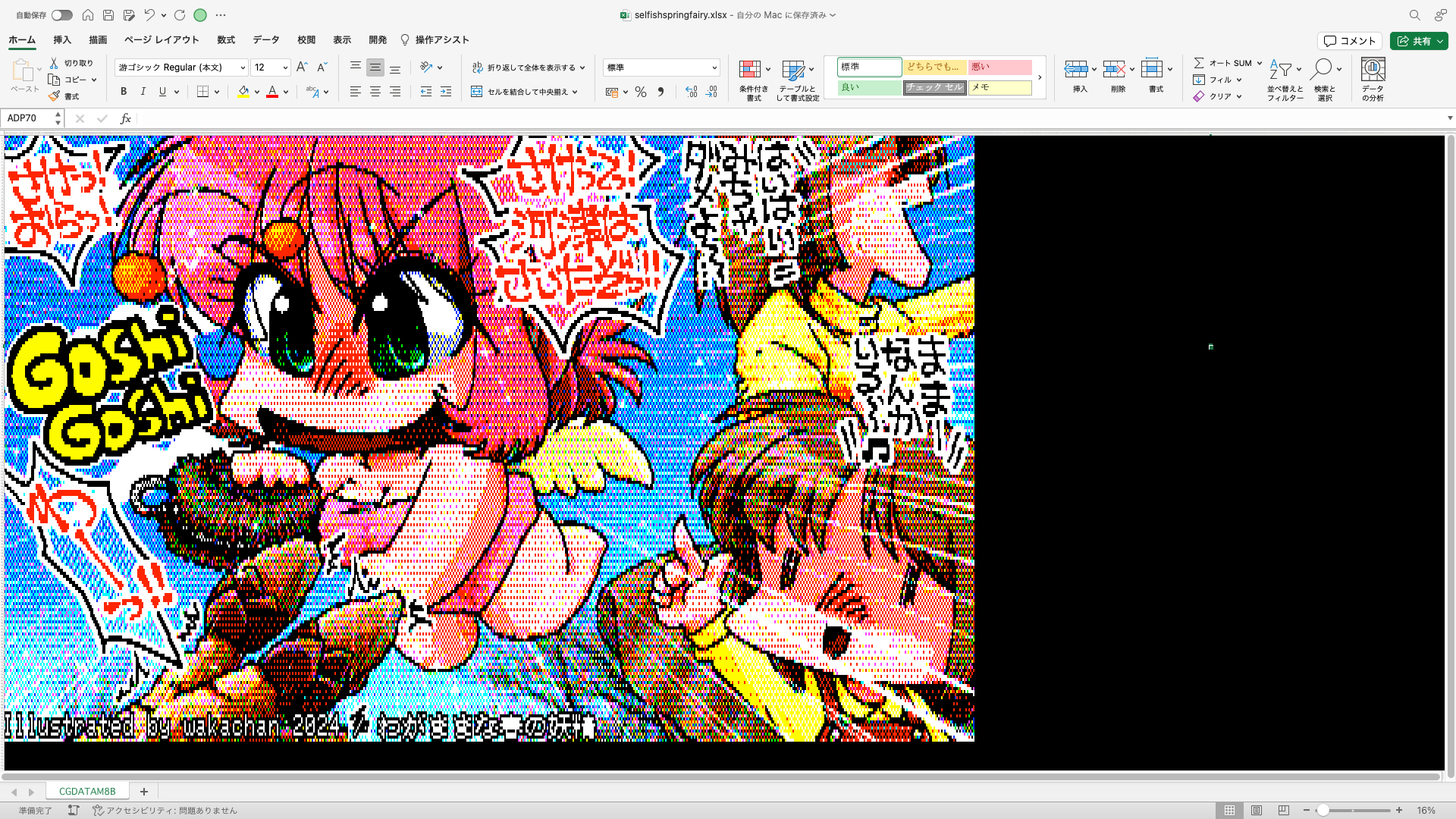Click the Cut (切り取り) scissors icon
The height and width of the screenshot is (819, 1456).
(x=54, y=63)
